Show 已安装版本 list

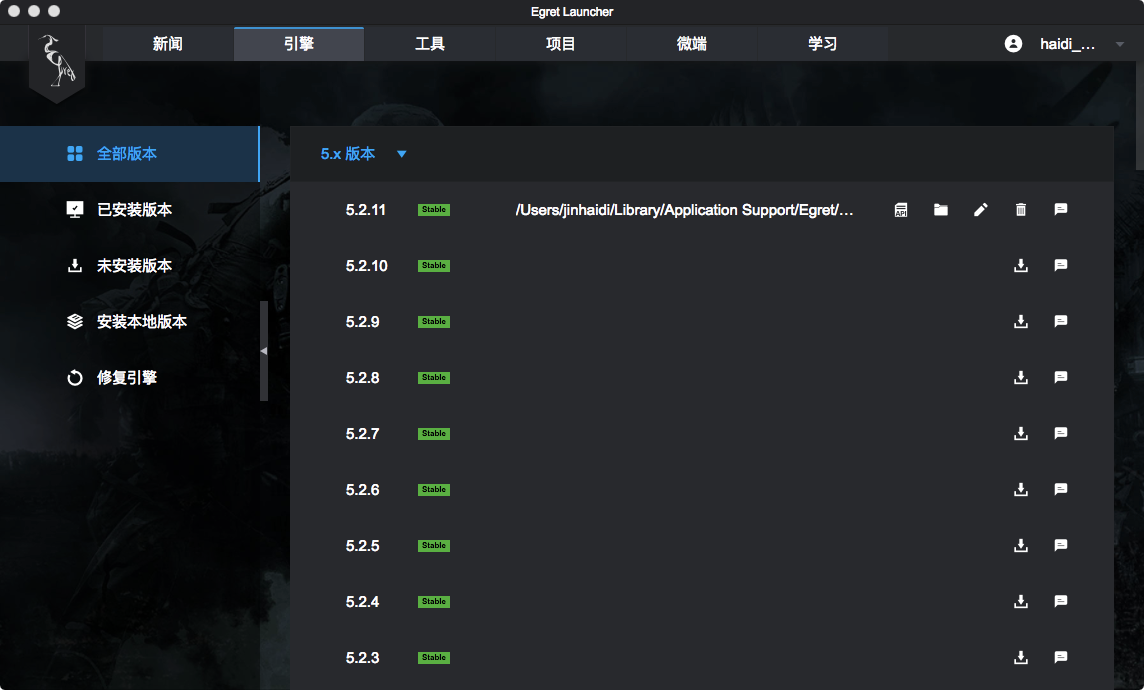coord(129,210)
